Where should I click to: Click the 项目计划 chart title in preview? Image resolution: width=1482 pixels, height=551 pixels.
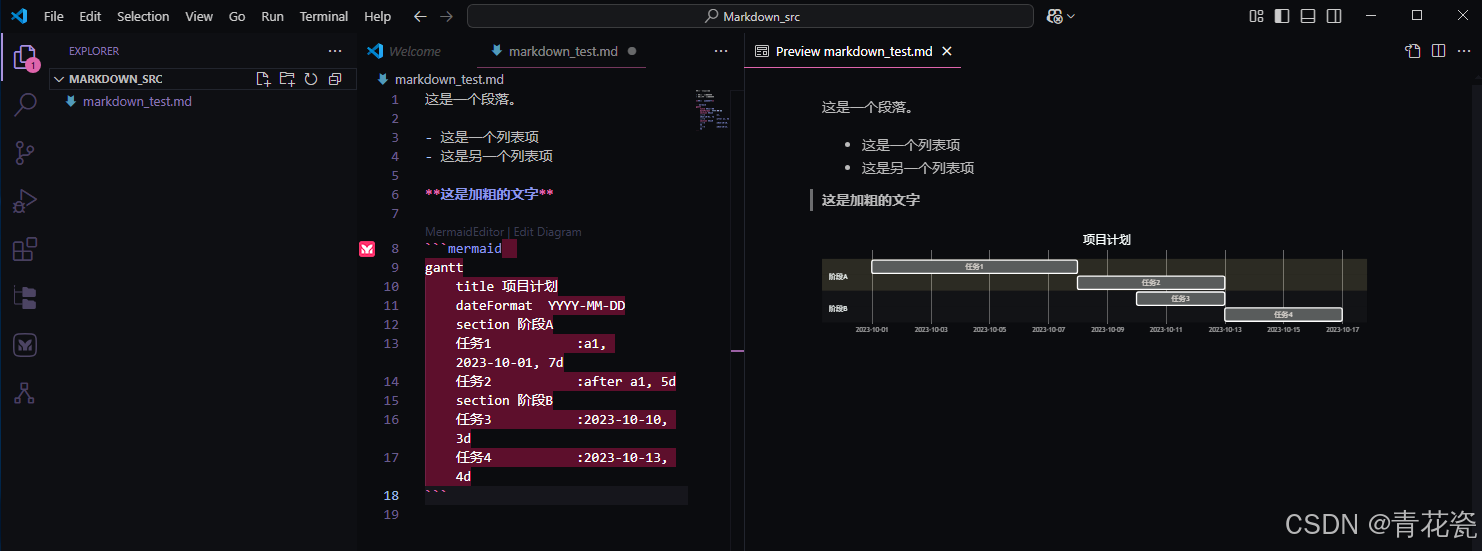1106,240
